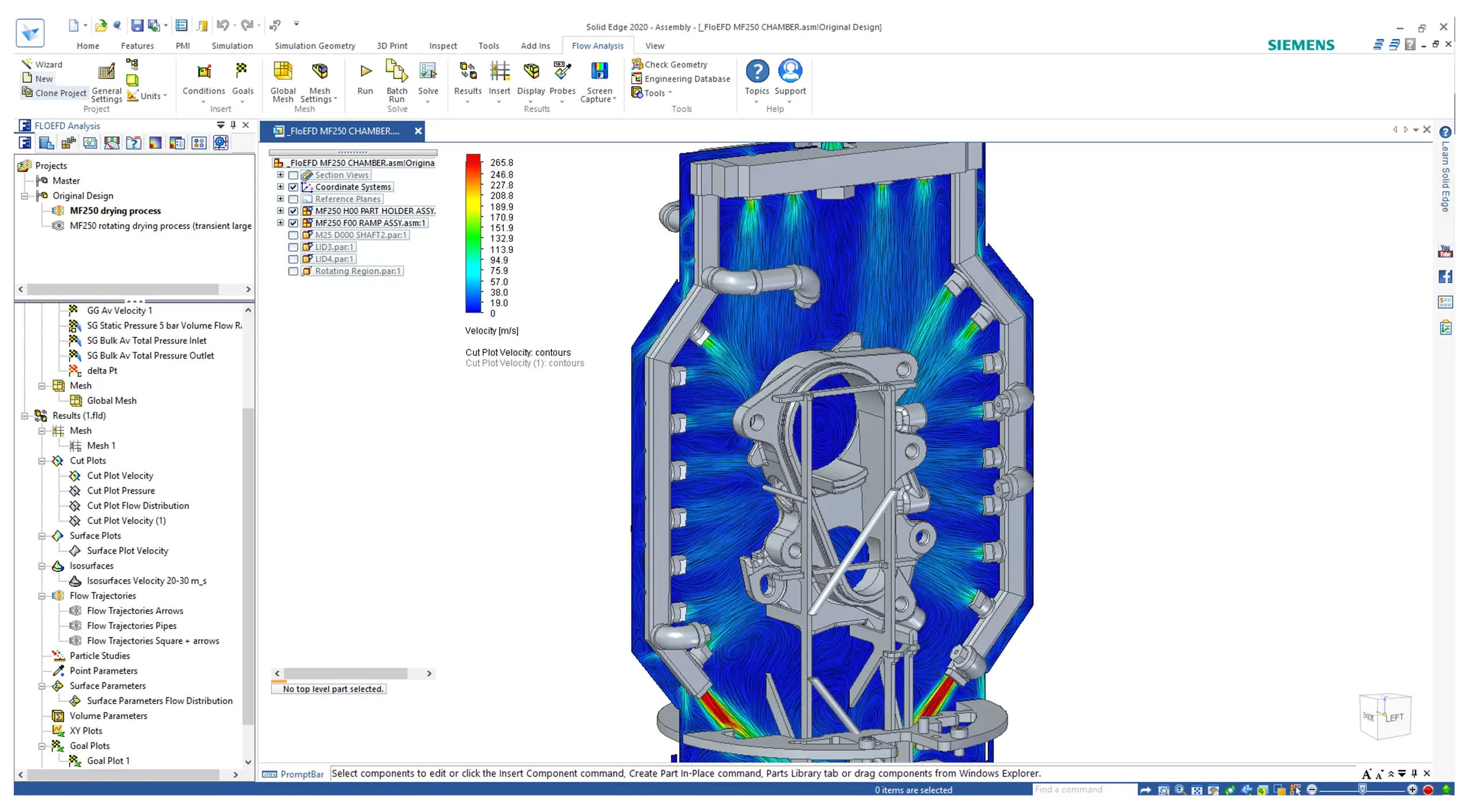Collapse the Flow Trajectories node

pyautogui.click(x=42, y=596)
